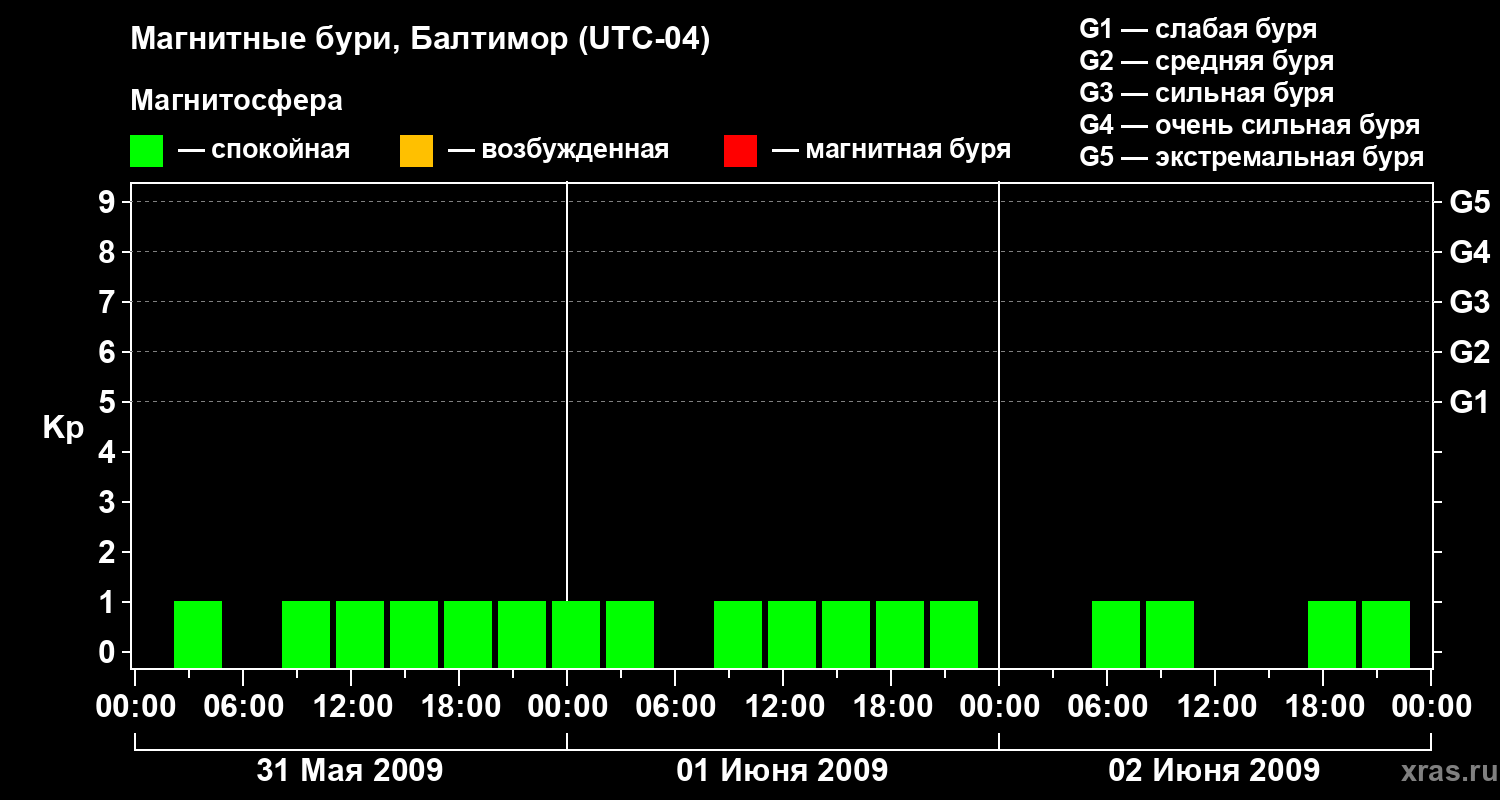The image size is (1500, 800).
Task: Click the y-axis value "4"
Action: [x=109, y=452]
